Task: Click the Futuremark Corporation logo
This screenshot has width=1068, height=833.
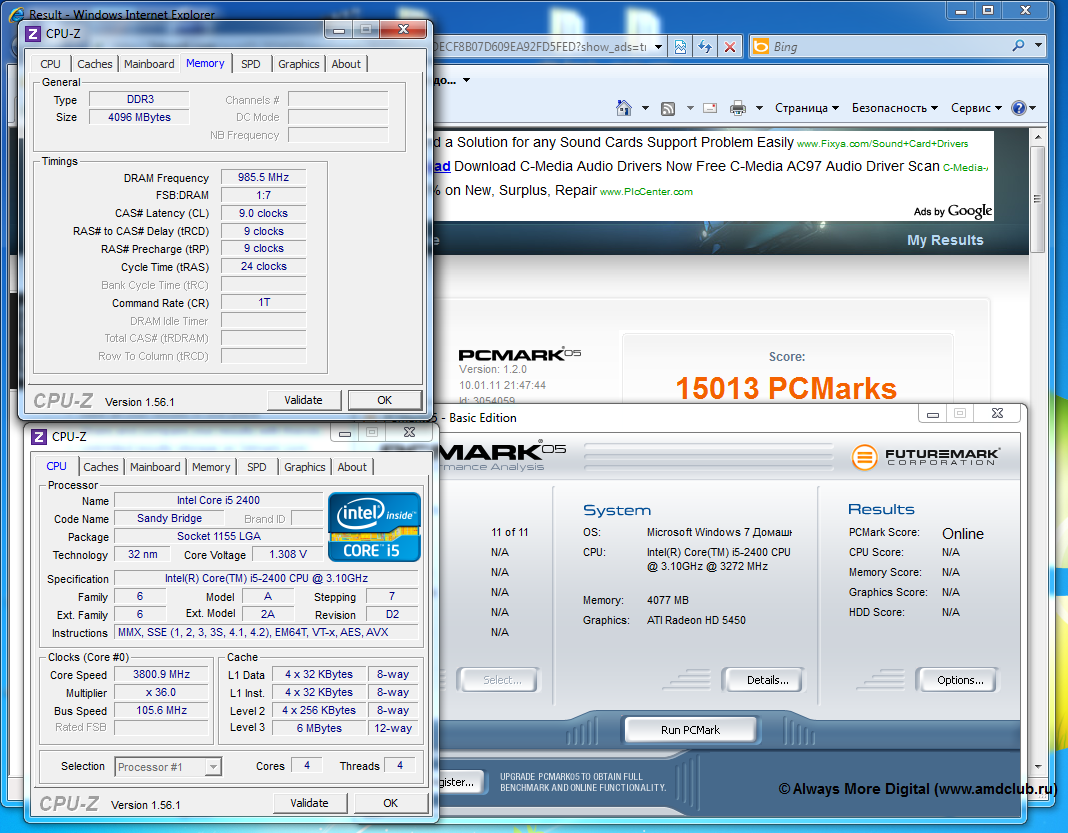Action: 926,456
